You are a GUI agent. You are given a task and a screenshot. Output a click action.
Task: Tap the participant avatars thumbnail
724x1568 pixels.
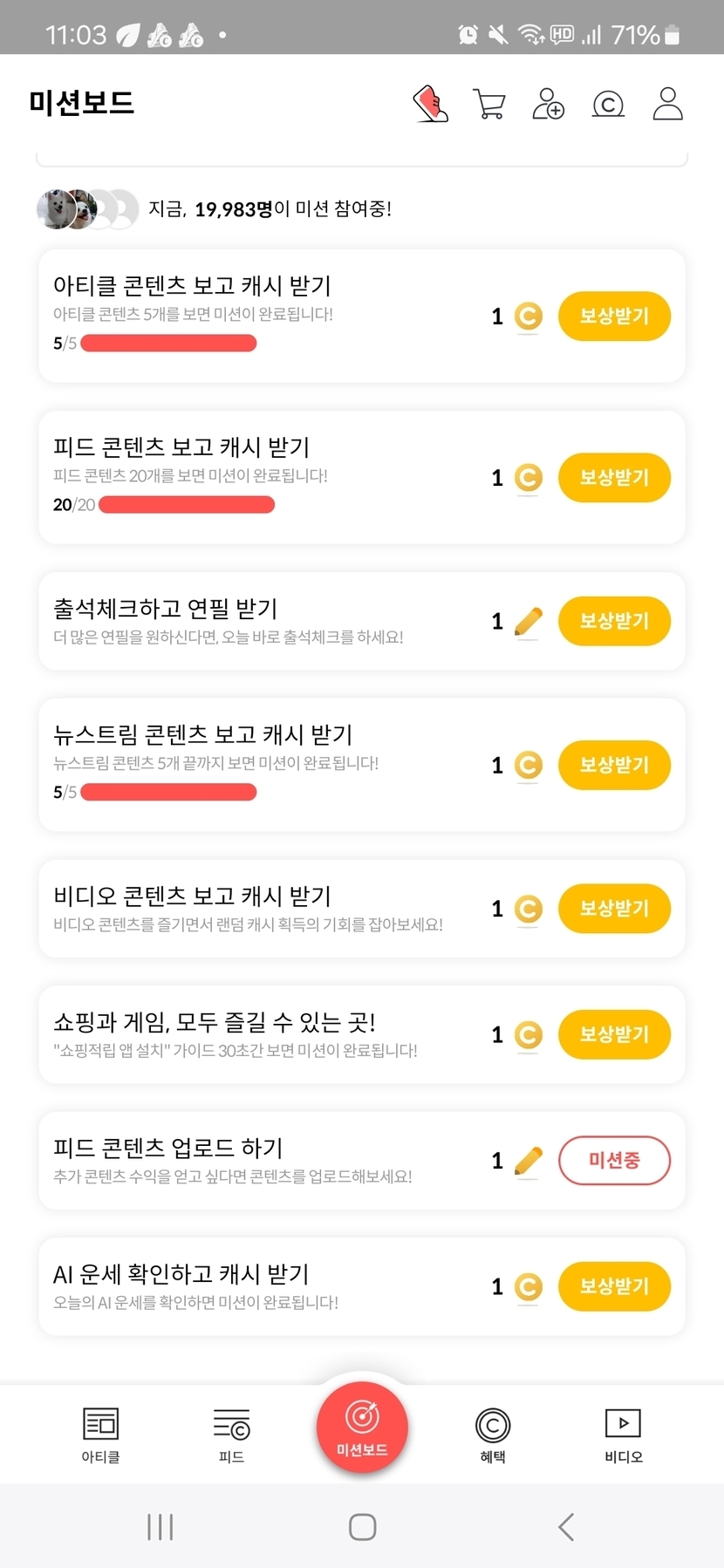tap(87, 209)
